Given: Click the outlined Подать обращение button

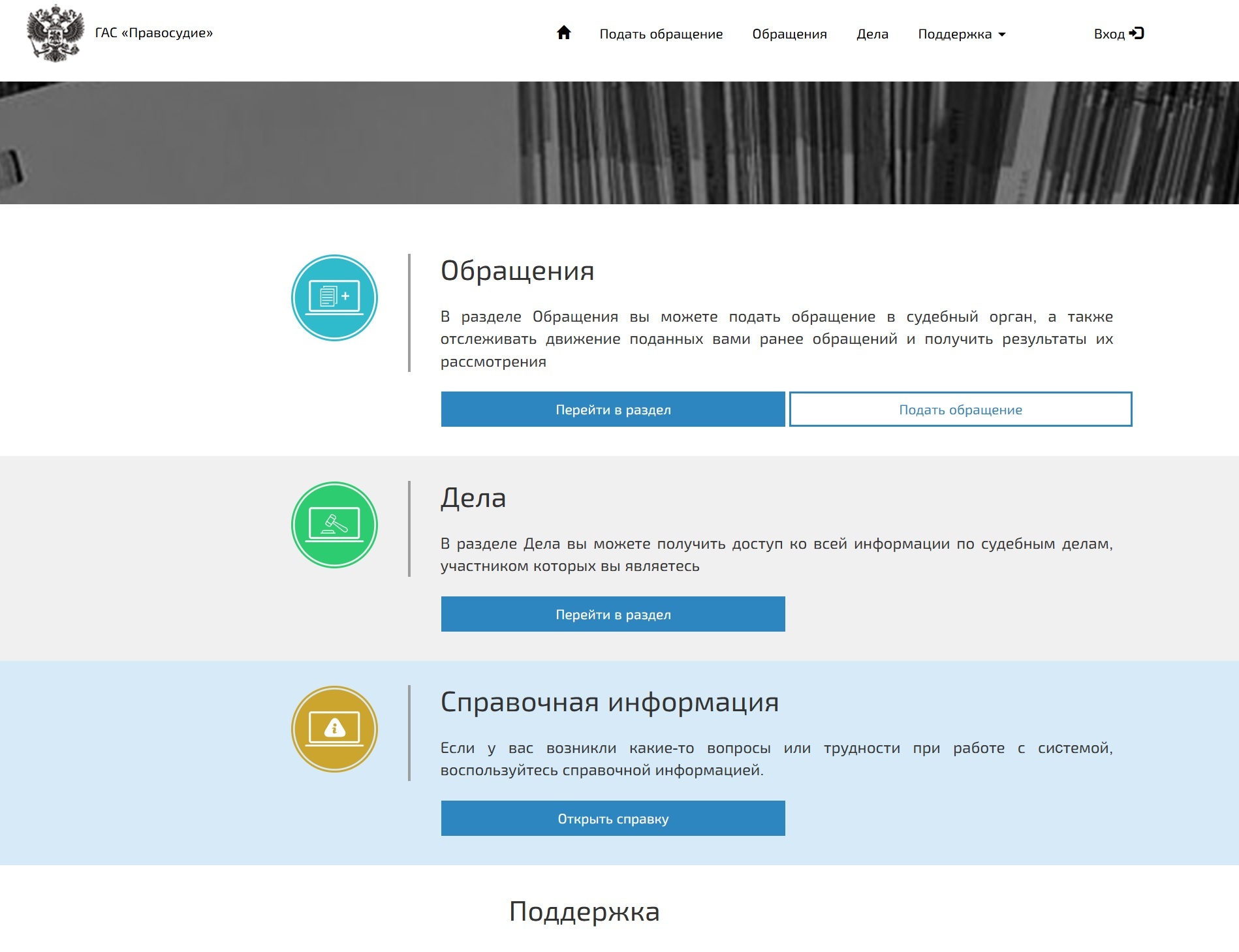Looking at the screenshot, I should [960, 409].
